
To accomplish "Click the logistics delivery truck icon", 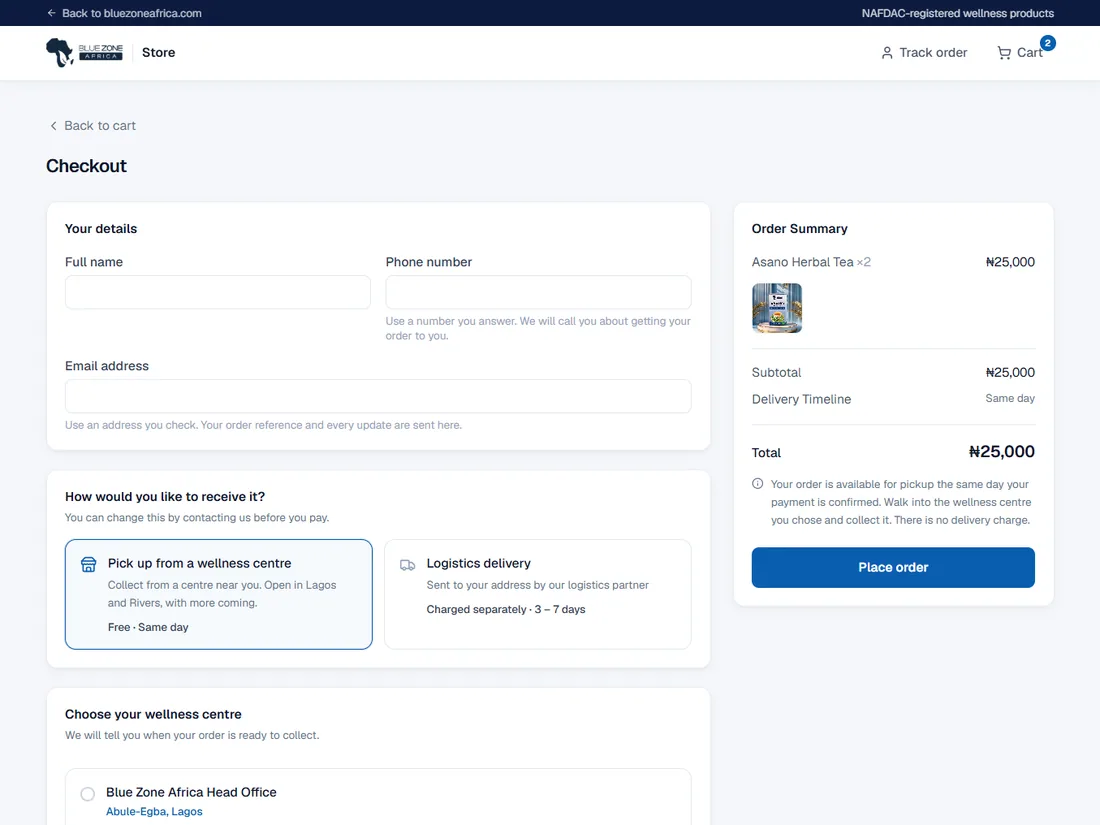I will pyautogui.click(x=407, y=565).
